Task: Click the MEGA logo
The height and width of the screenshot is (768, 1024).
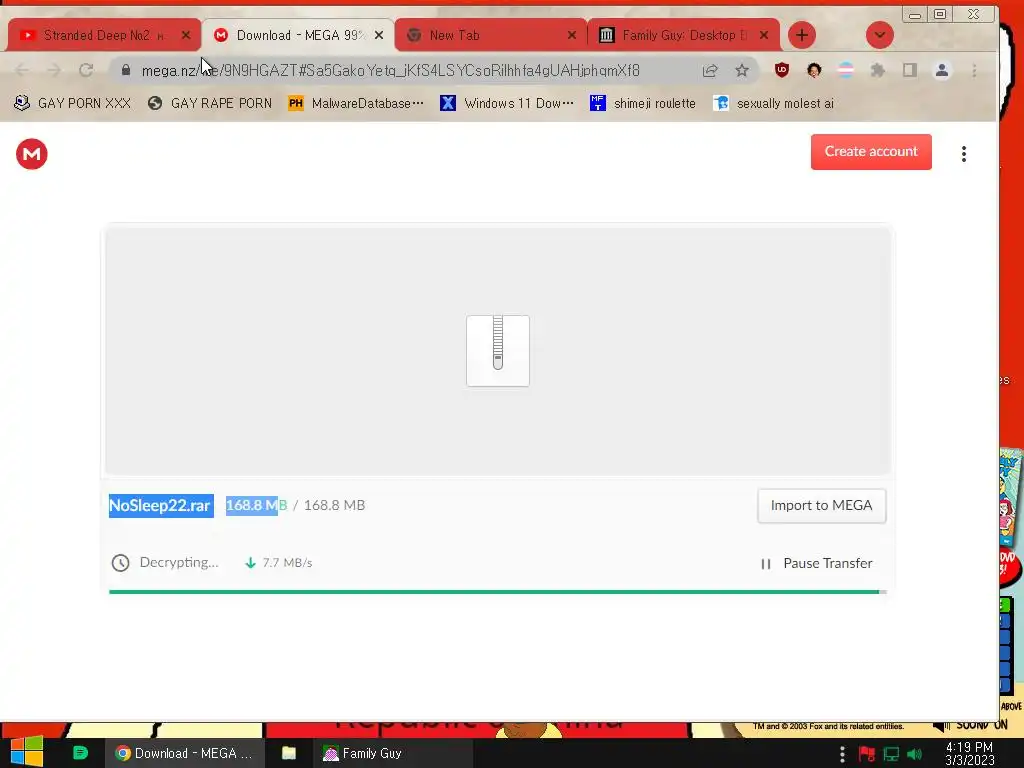Action: (31, 154)
